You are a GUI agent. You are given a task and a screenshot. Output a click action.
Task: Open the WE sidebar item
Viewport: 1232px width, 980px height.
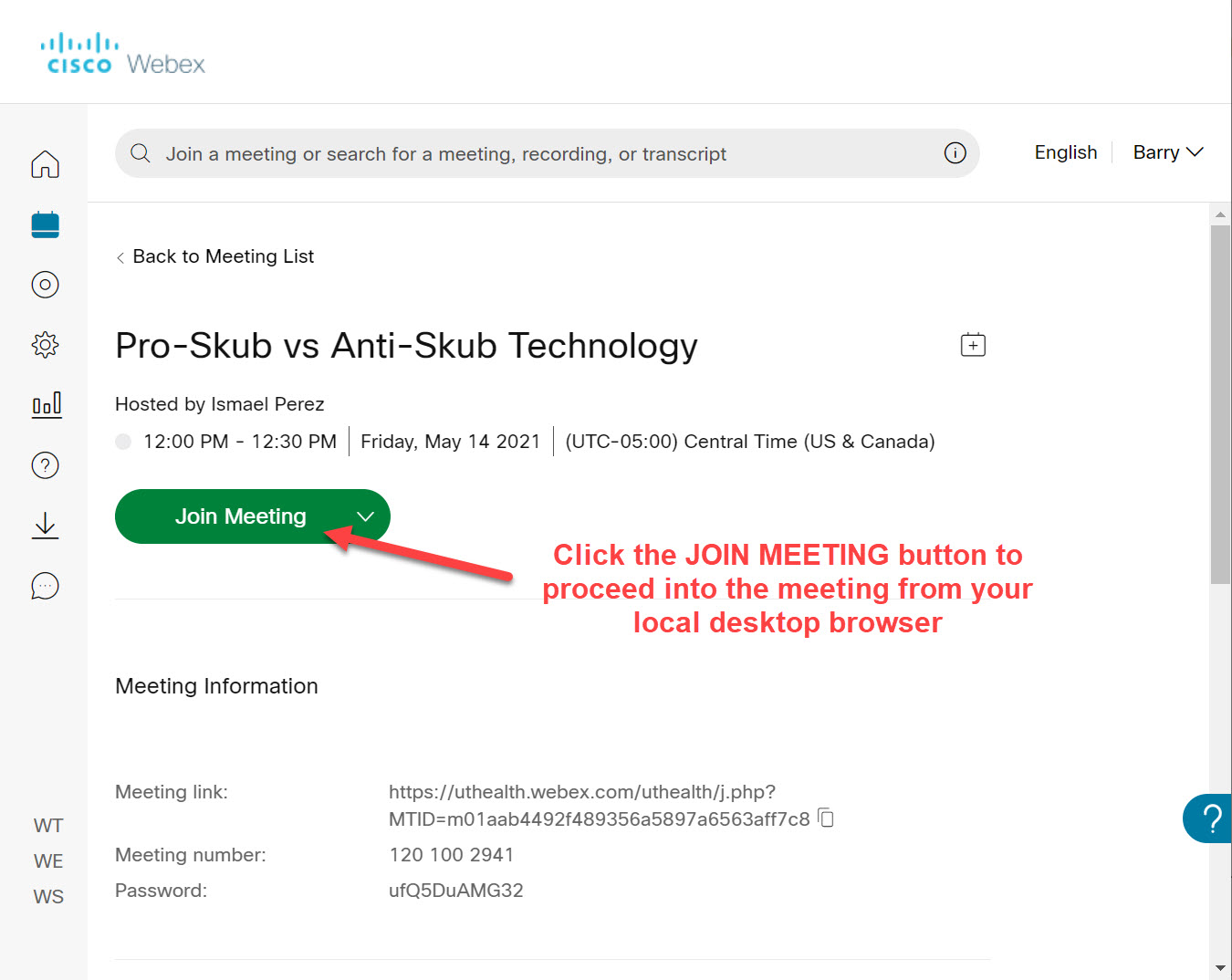48,861
